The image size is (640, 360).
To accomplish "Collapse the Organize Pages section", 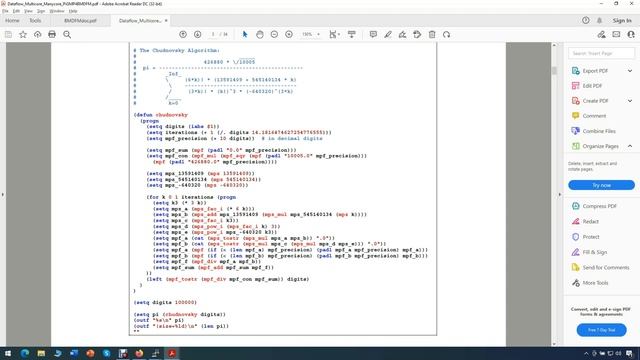I will click(630, 146).
